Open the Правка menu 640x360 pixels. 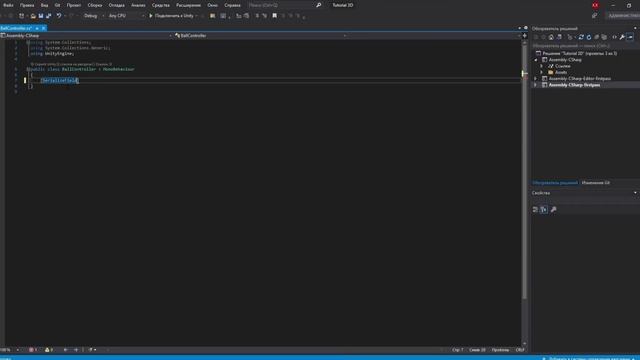[x=27, y=5]
